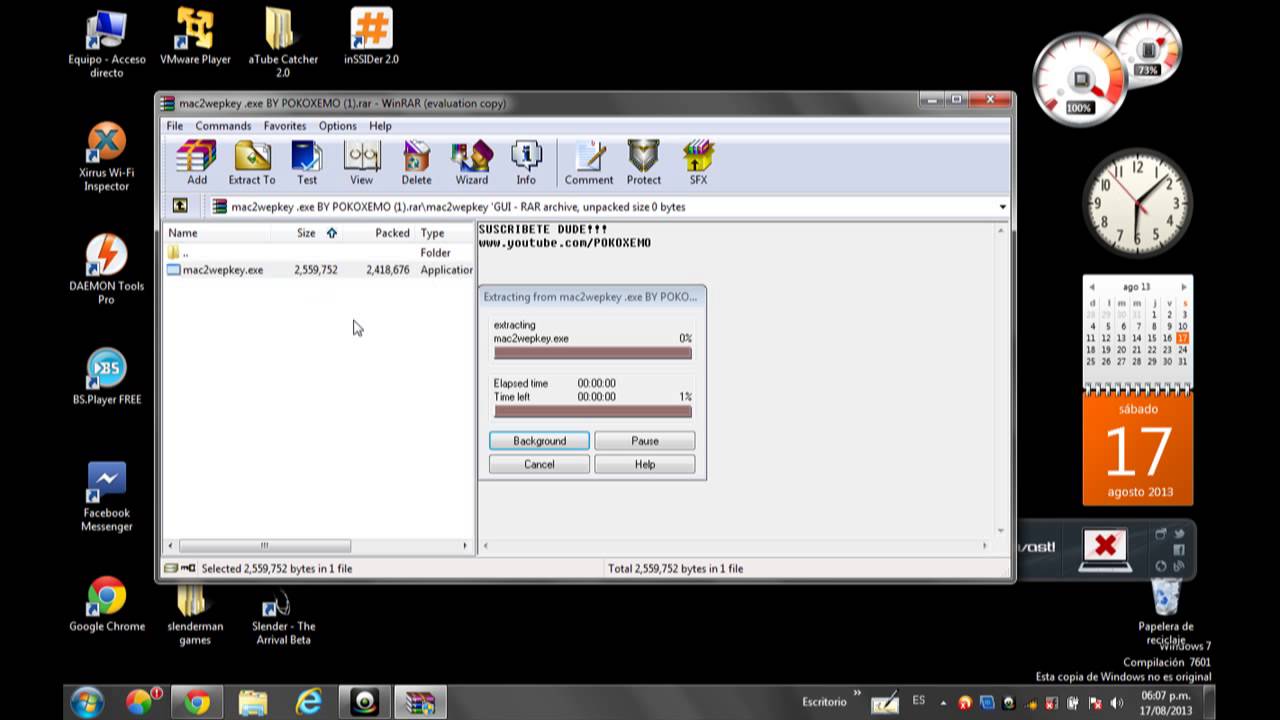Sort files by the Size column
Viewport: 1280px width, 720px height.
(307, 233)
